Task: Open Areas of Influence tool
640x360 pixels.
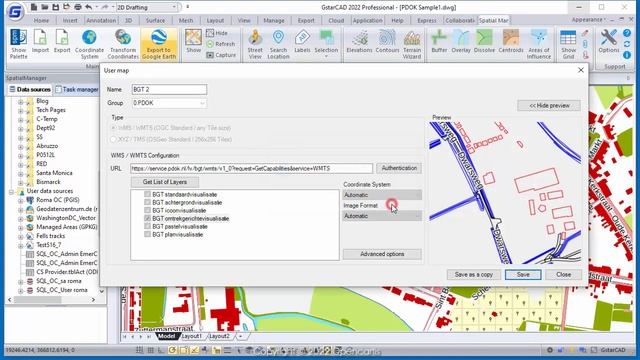Action: (x=539, y=44)
